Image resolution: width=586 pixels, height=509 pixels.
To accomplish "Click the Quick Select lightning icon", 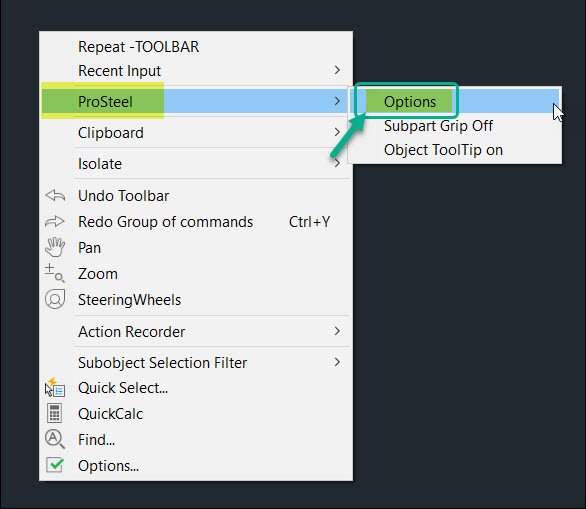I will (x=55, y=387).
